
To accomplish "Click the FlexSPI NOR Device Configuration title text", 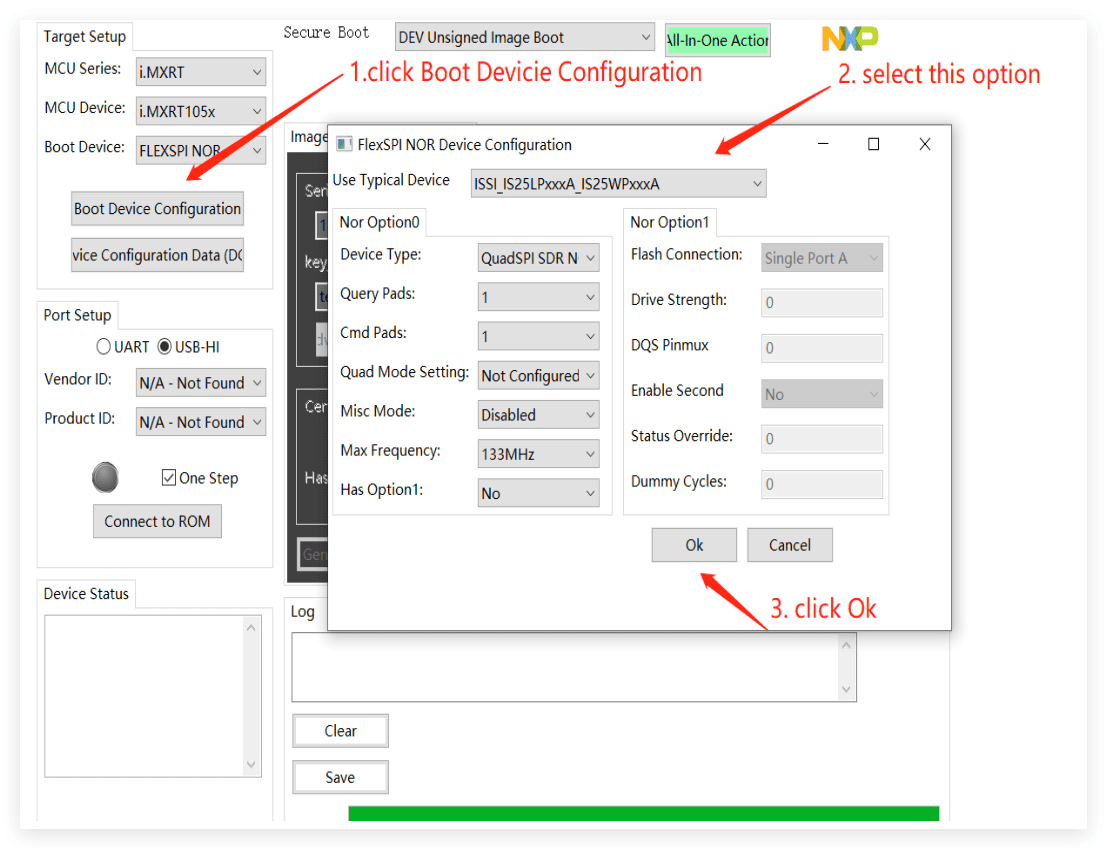I will (465, 145).
